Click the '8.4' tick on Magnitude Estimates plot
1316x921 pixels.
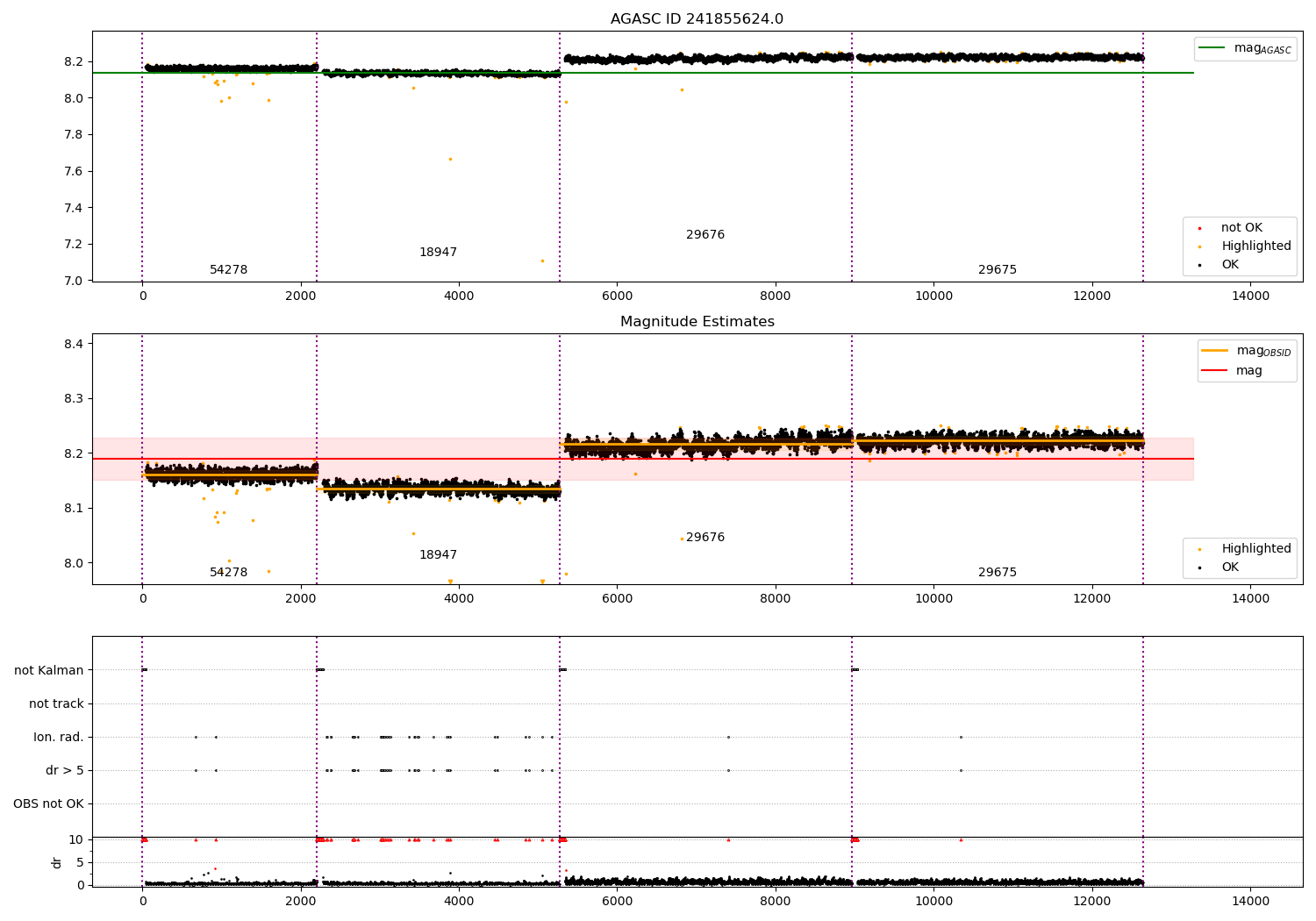point(74,344)
